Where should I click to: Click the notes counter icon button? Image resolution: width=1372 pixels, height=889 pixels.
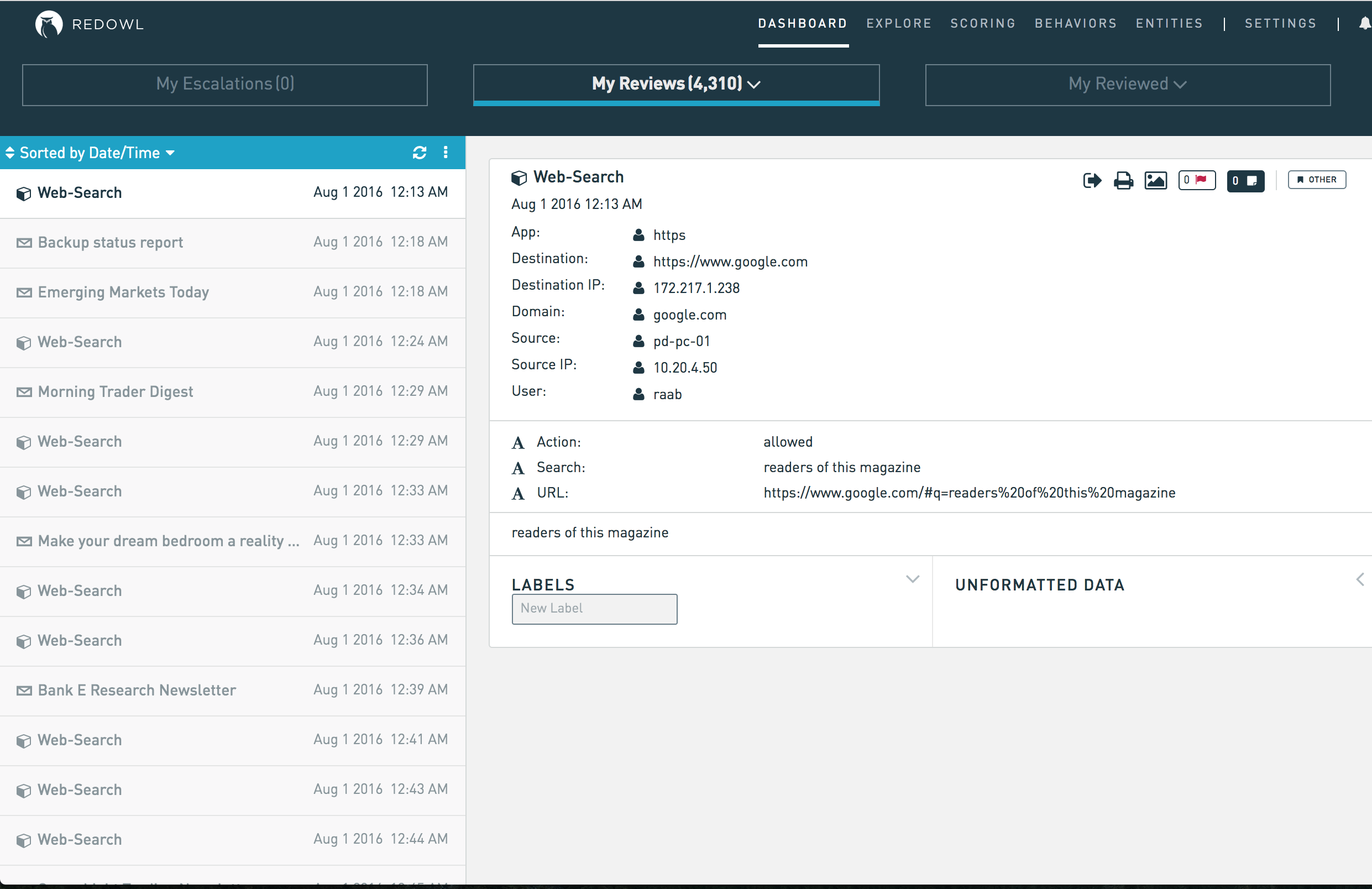pyautogui.click(x=1245, y=180)
